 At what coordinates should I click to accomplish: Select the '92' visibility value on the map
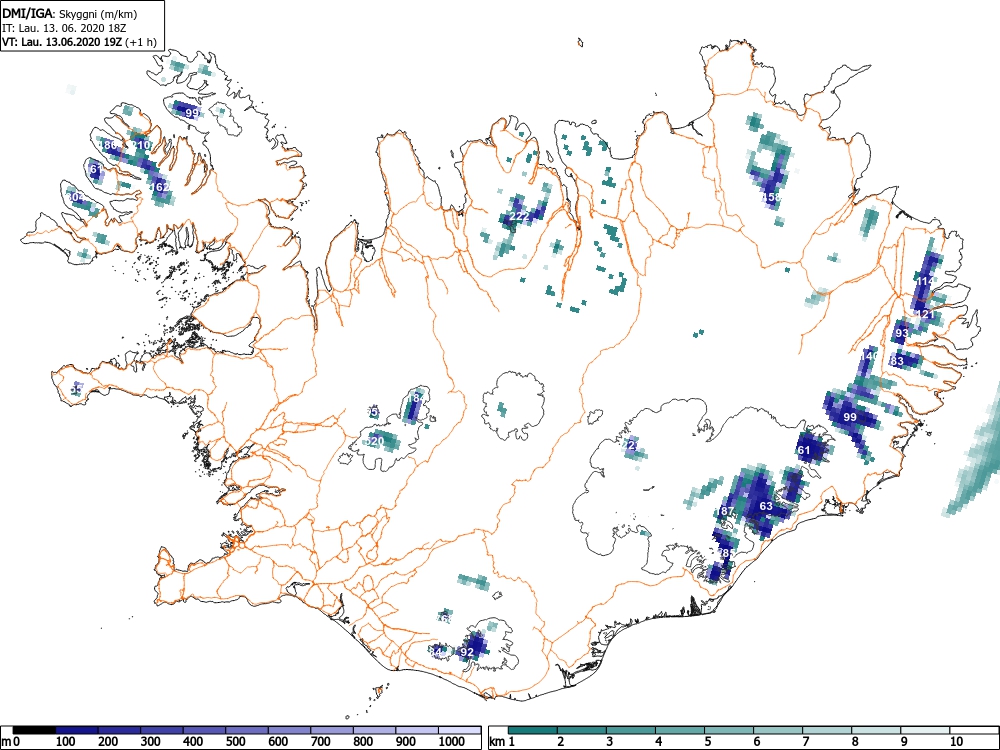click(467, 652)
